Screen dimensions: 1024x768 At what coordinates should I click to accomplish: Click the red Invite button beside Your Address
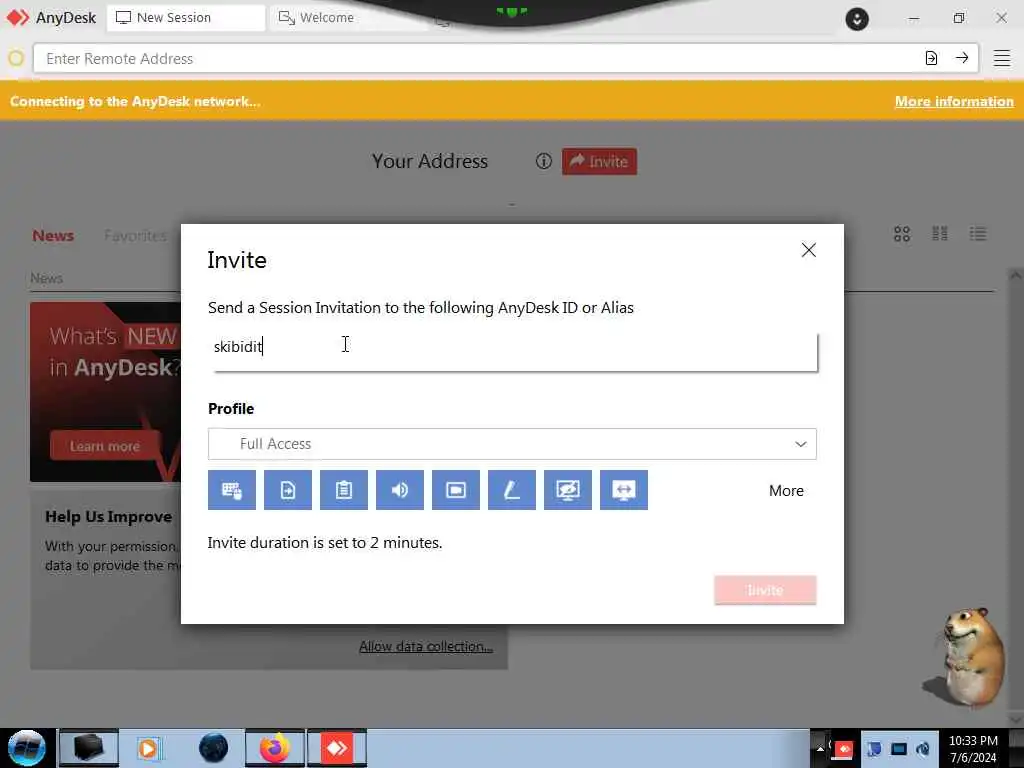pyautogui.click(x=600, y=161)
